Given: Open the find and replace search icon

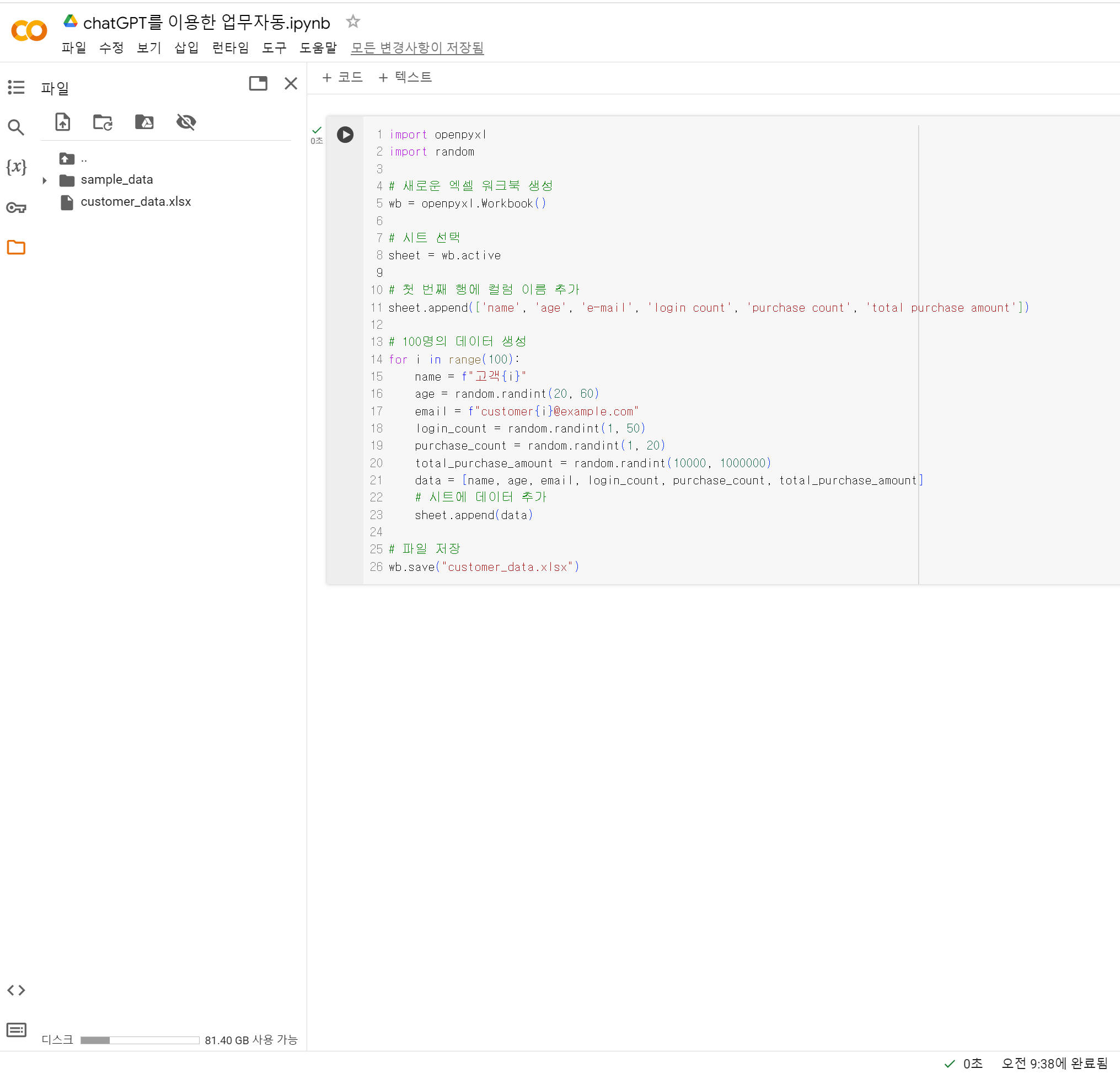Looking at the screenshot, I should [x=16, y=127].
